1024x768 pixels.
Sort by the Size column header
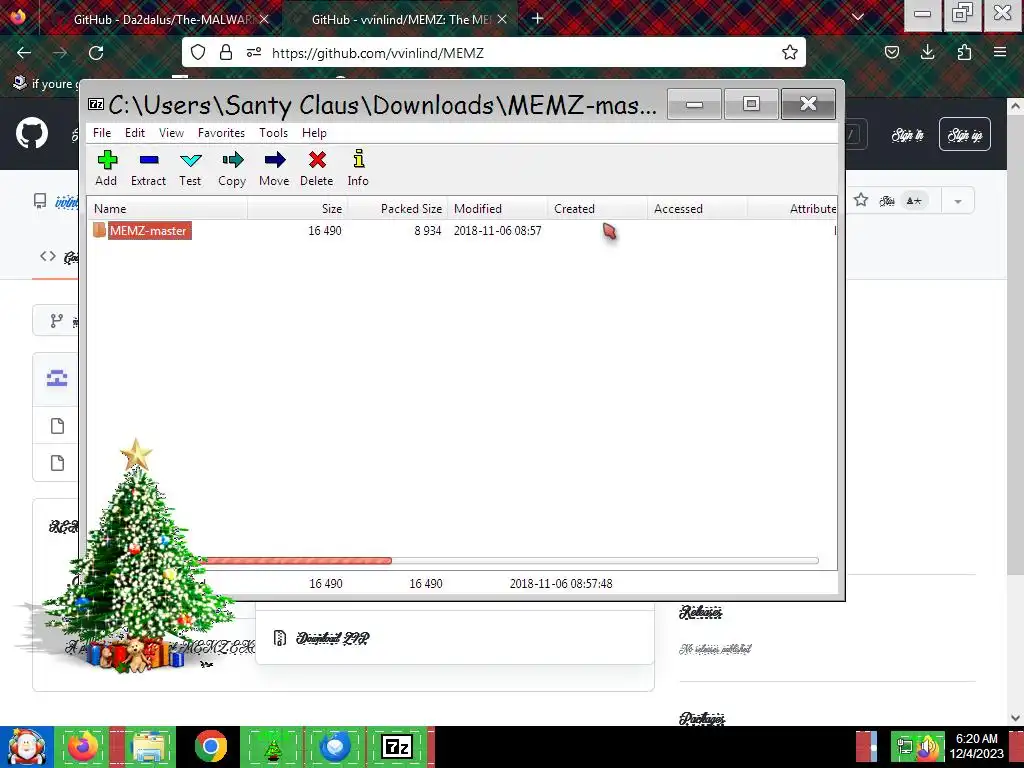pos(298,209)
